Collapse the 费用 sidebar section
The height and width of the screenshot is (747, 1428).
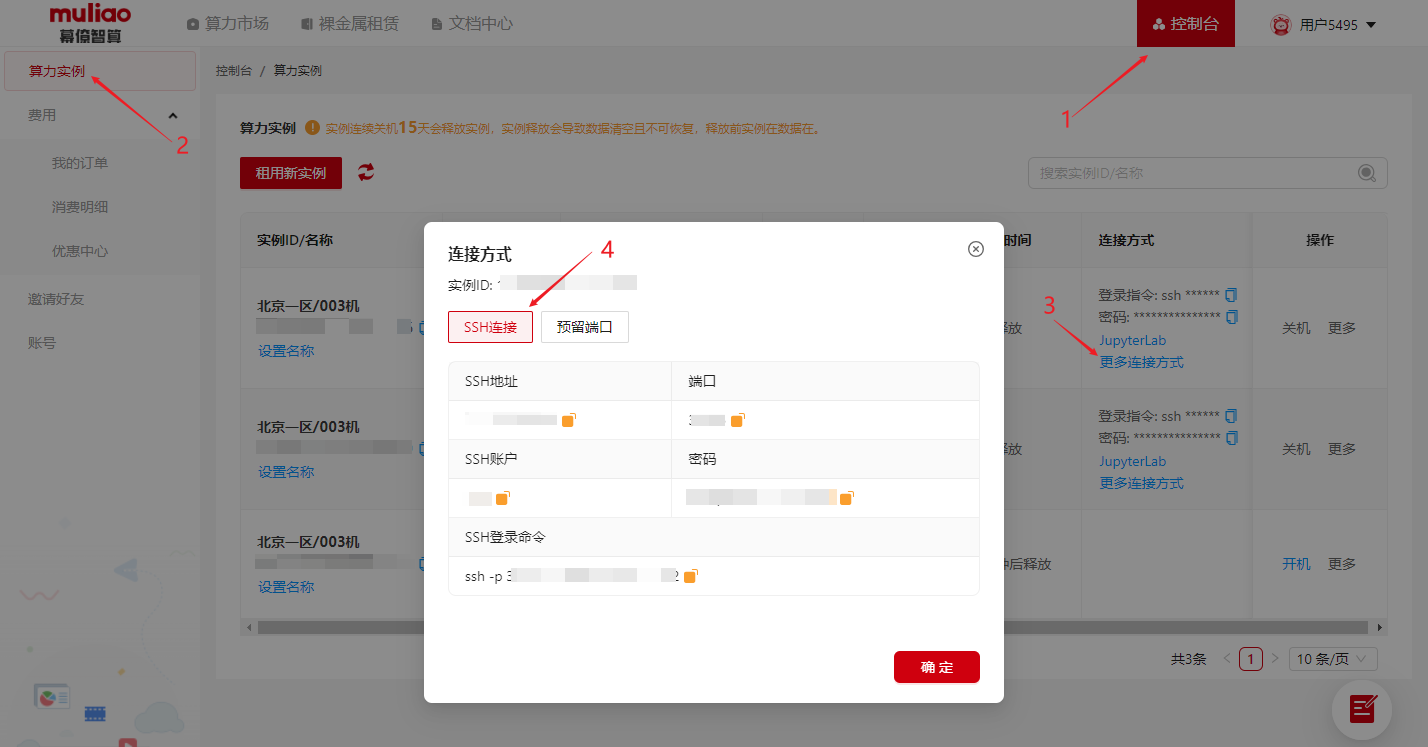point(173,116)
